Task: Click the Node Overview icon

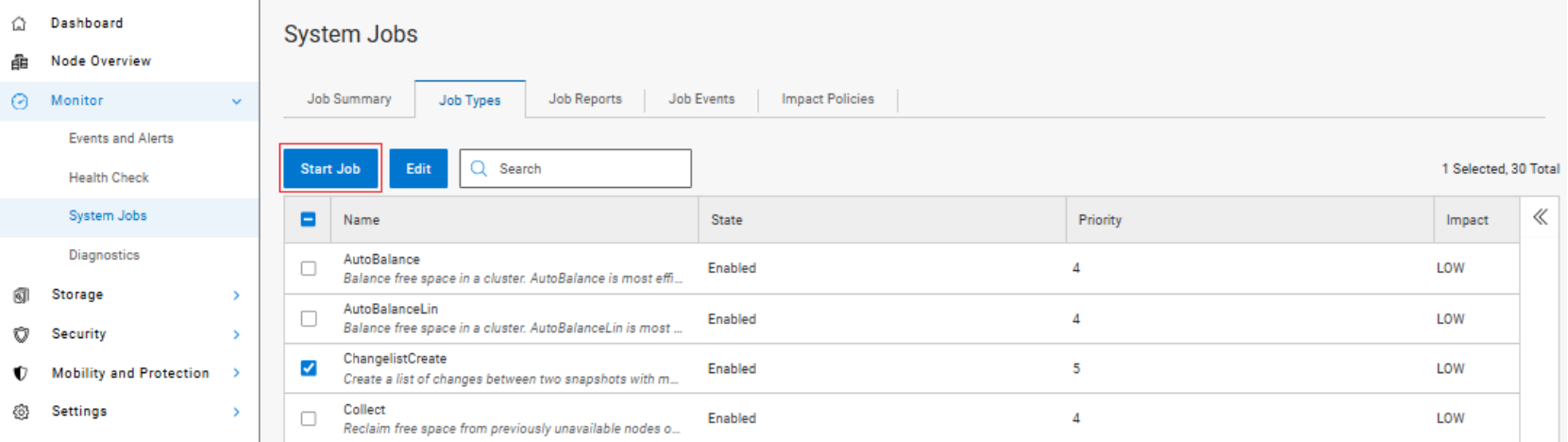Action: [x=19, y=62]
